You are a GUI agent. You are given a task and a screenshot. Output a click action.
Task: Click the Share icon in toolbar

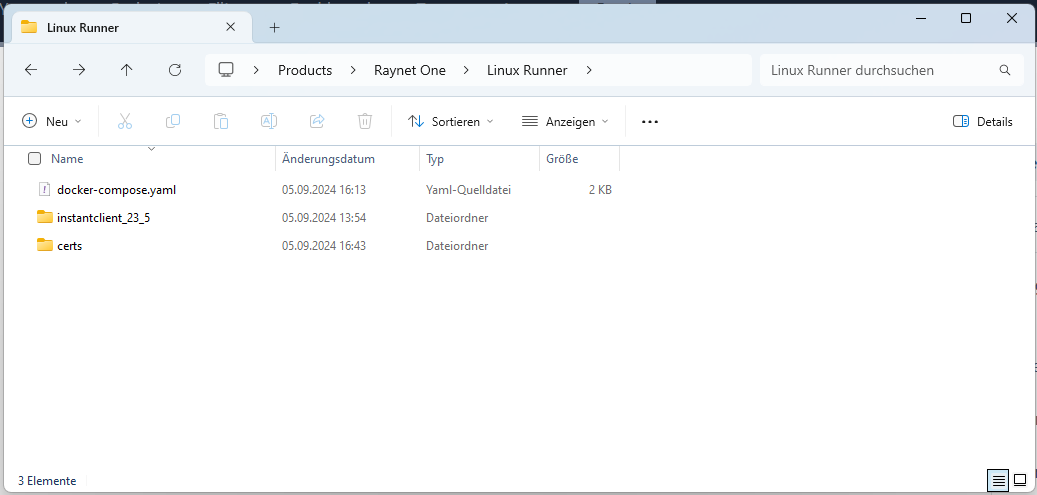[x=317, y=121]
